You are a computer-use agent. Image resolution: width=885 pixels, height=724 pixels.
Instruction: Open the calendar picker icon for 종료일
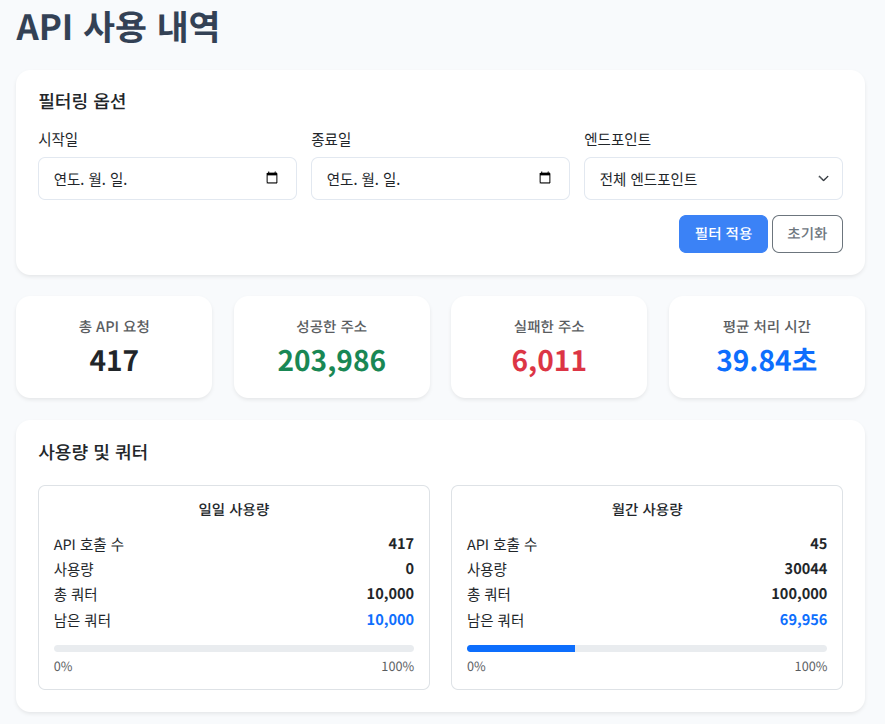click(x=545, y=179)
